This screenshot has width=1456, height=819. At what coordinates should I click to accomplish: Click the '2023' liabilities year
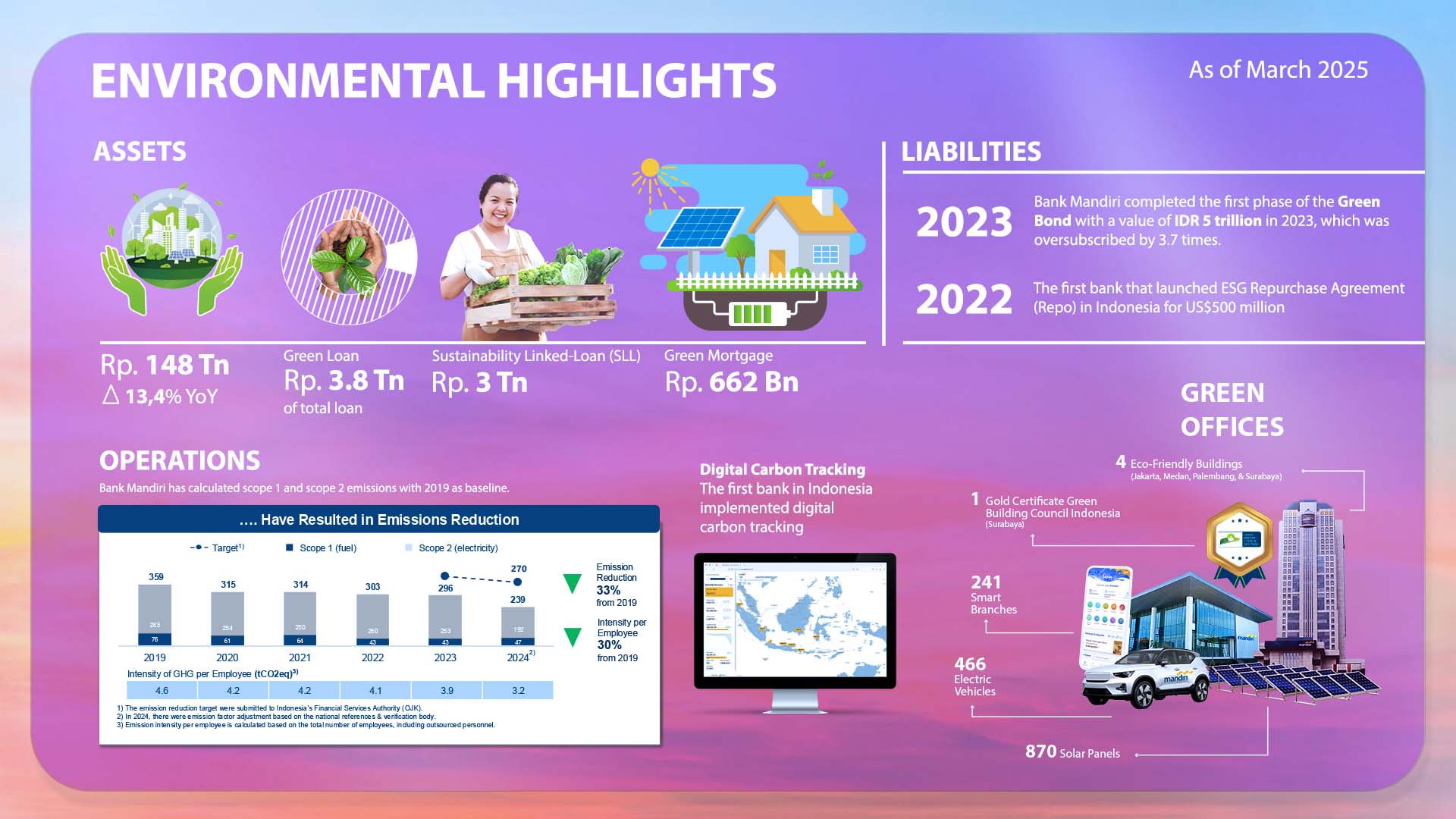(965, 222)
